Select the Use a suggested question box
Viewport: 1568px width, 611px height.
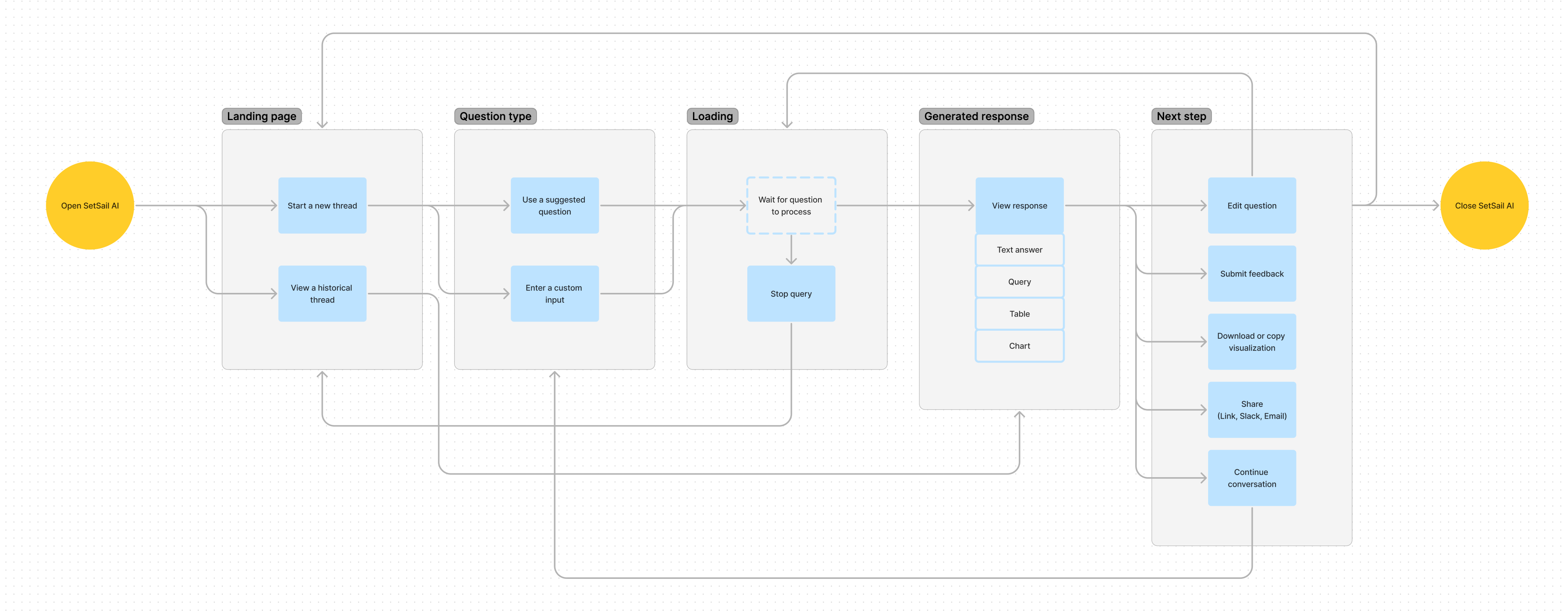point(554,206)
